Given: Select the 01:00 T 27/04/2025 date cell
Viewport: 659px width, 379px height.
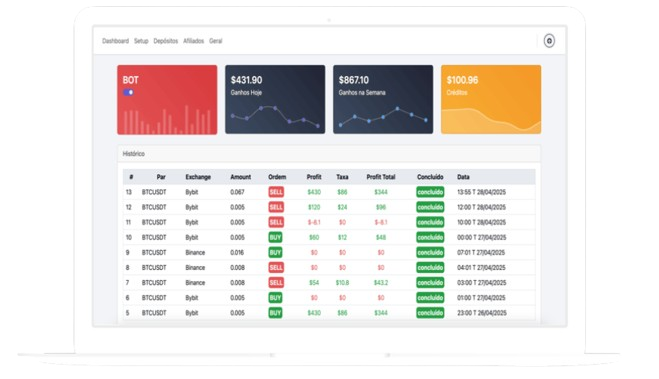Looking at the screenshot, I should pos(481,298).
